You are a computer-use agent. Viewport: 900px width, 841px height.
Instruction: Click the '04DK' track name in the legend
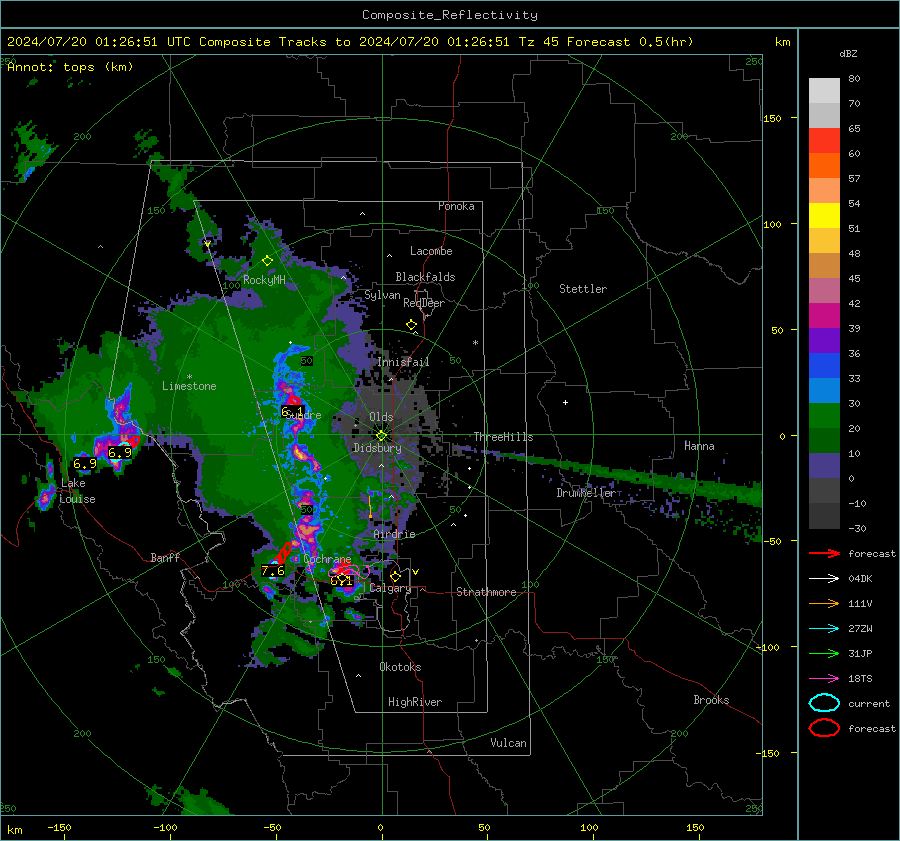point(860,579)
